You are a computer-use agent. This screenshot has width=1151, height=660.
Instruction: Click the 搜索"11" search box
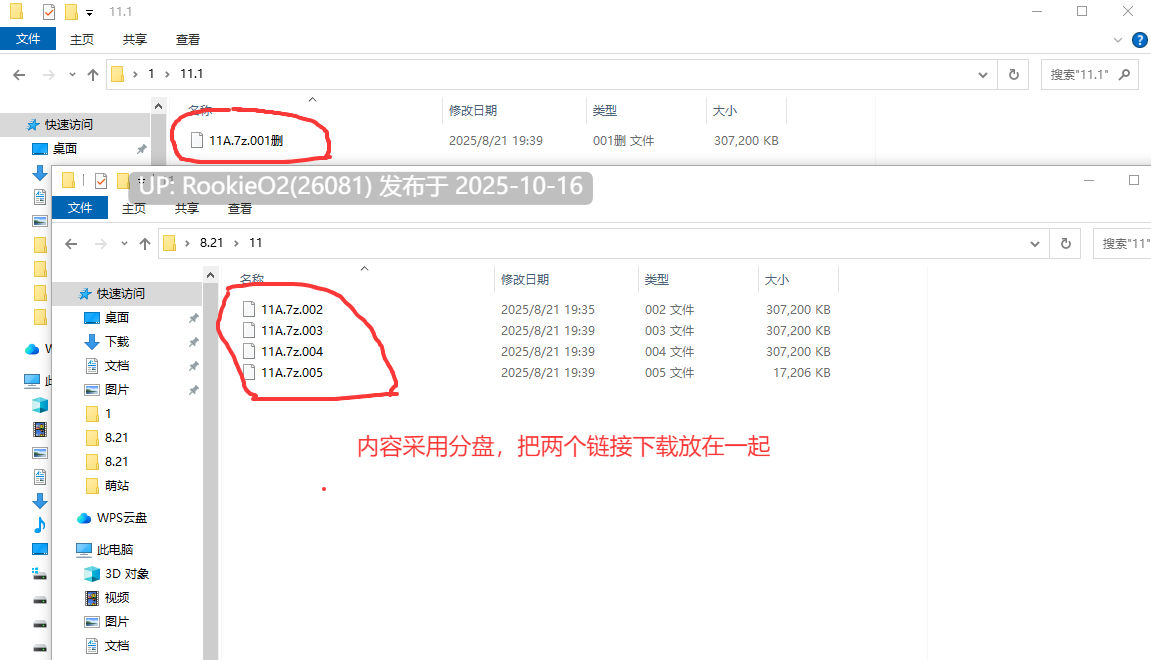coord(1122,244)
